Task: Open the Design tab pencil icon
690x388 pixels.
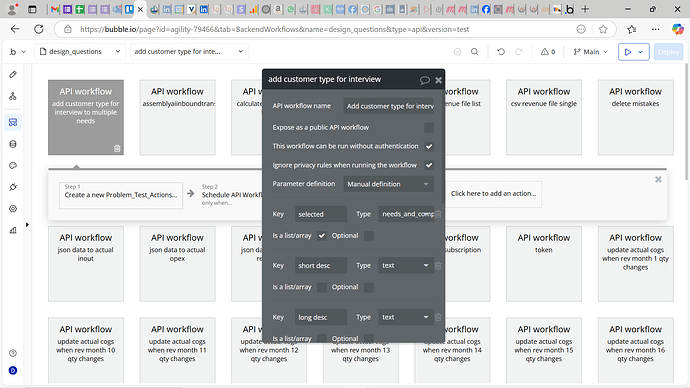Action: tap(13, 74)
